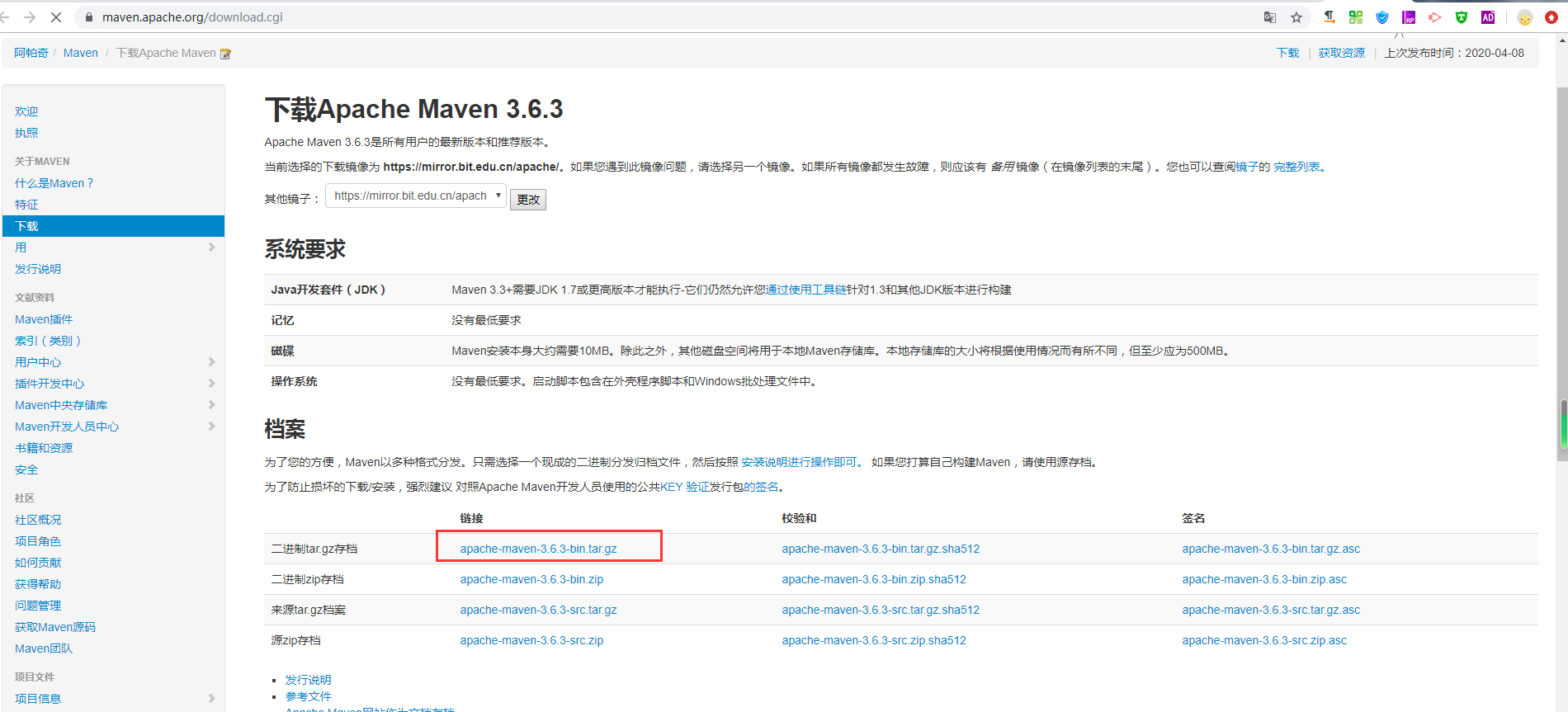Click the Google Translate icon in address bar

[1270, 17]
